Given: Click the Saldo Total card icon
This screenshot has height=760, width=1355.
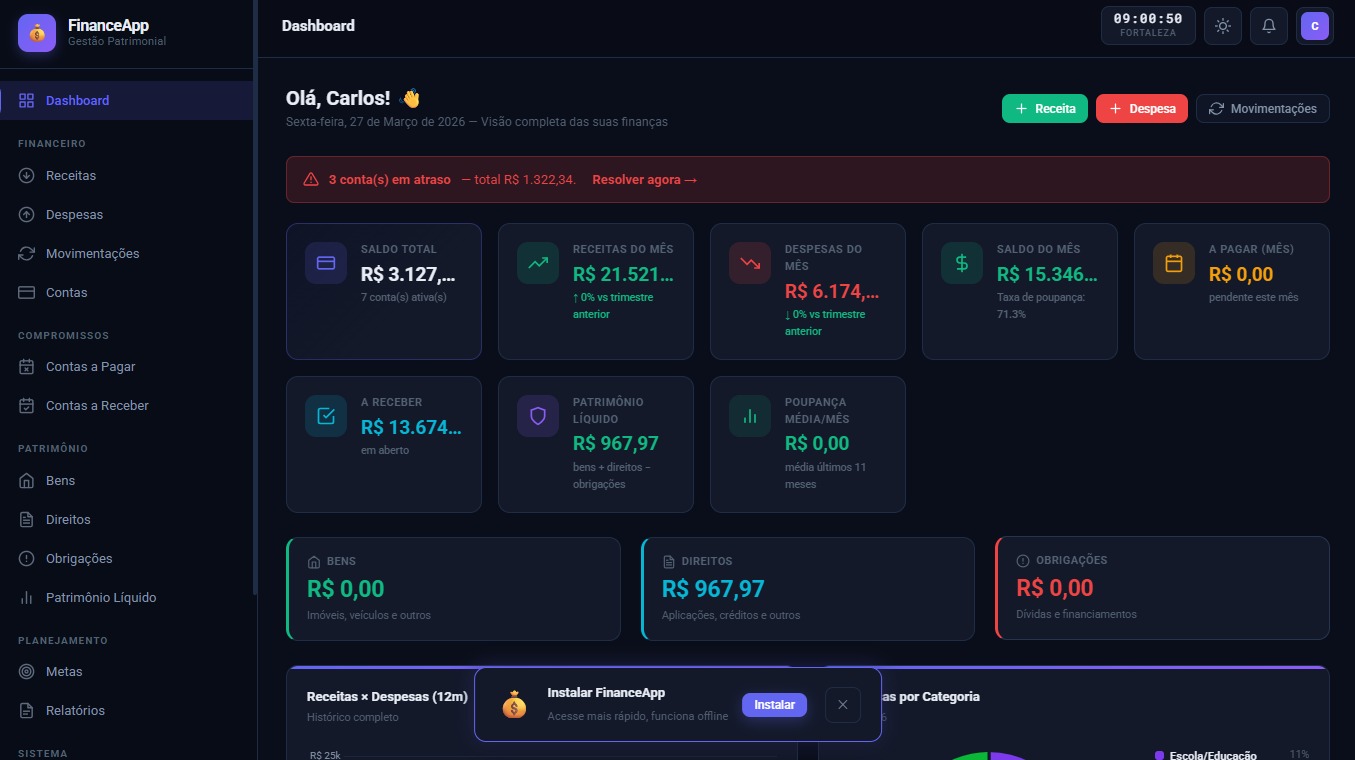Looking at the screenshot, I should [326, 263].
